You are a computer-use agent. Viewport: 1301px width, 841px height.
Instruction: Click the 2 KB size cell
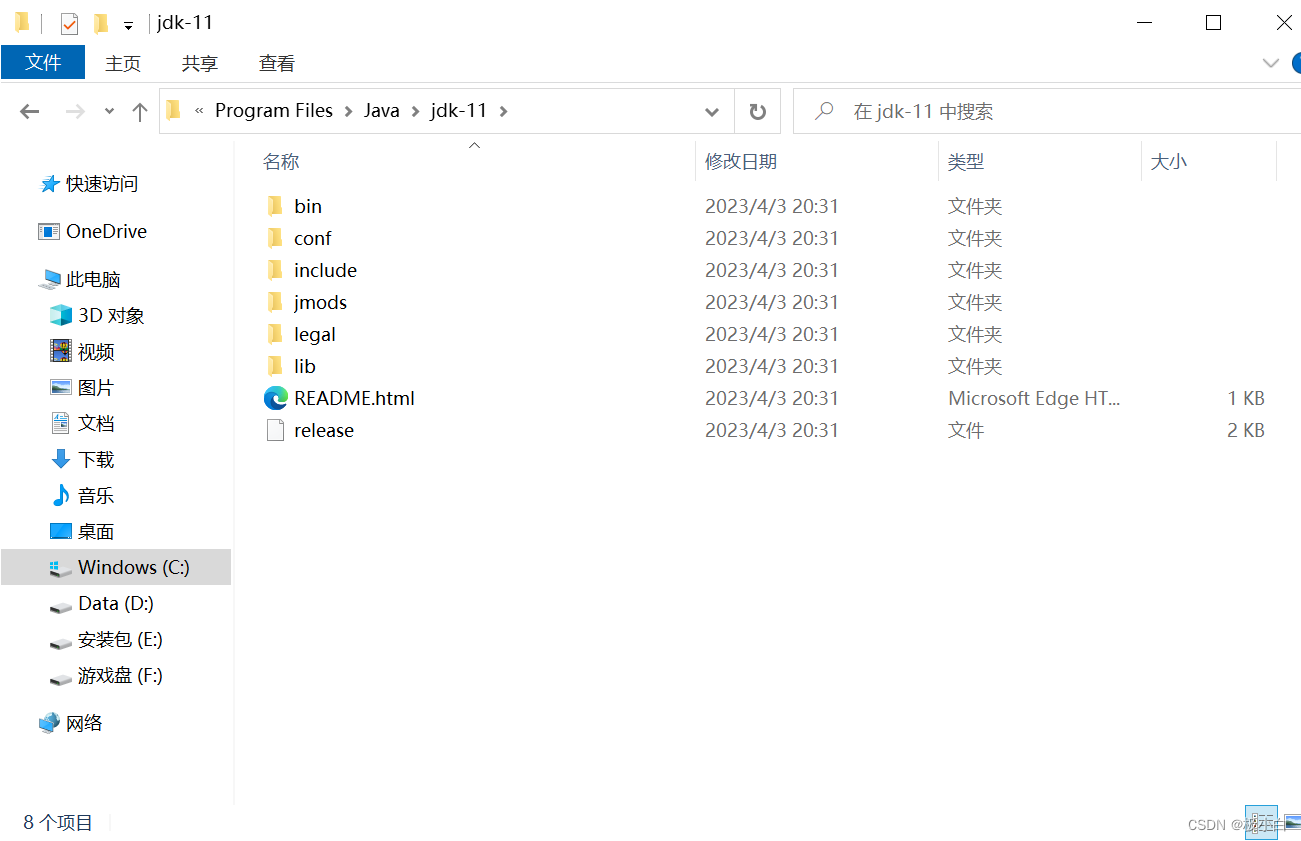[1246, 430]
